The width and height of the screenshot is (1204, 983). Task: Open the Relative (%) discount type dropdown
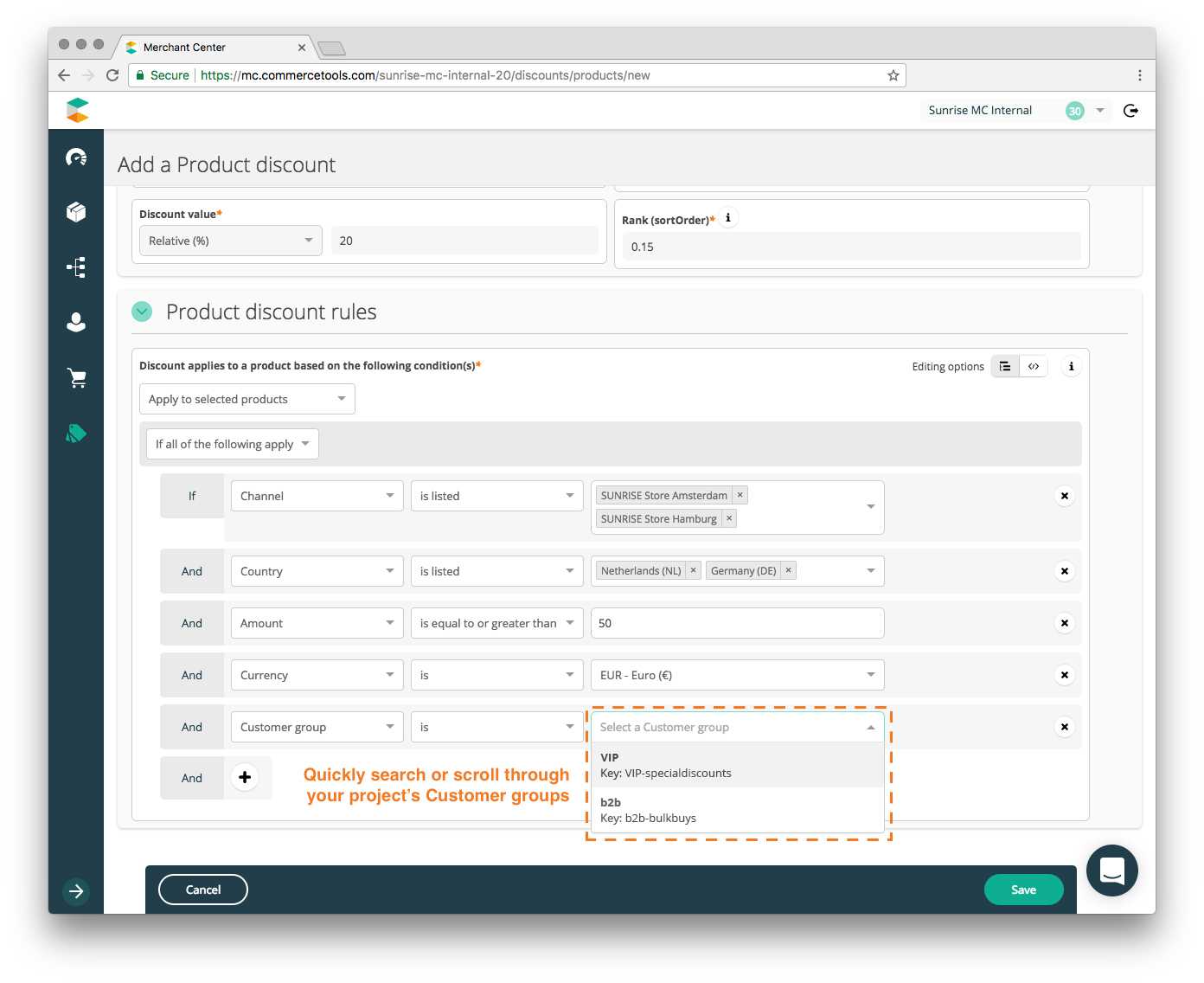click(230, 241)
